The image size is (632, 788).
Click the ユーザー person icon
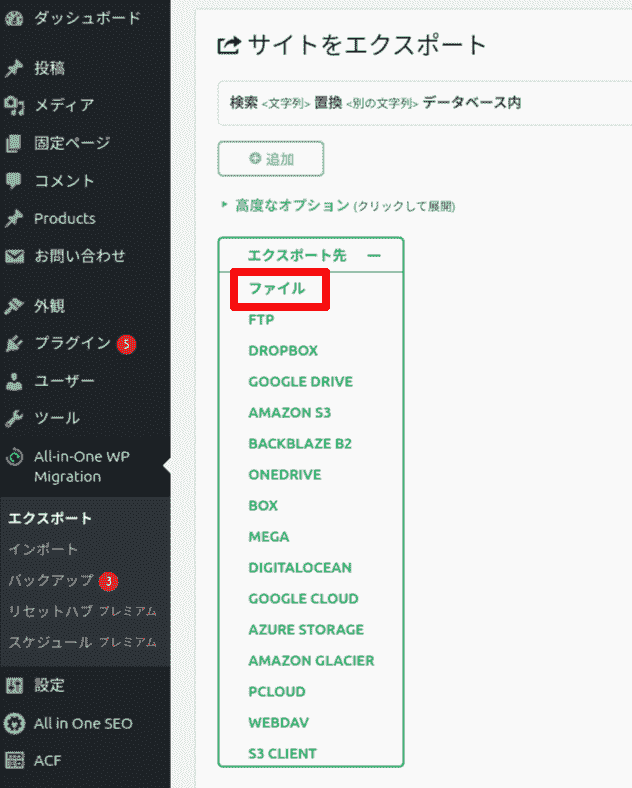(x=14, y=381)
